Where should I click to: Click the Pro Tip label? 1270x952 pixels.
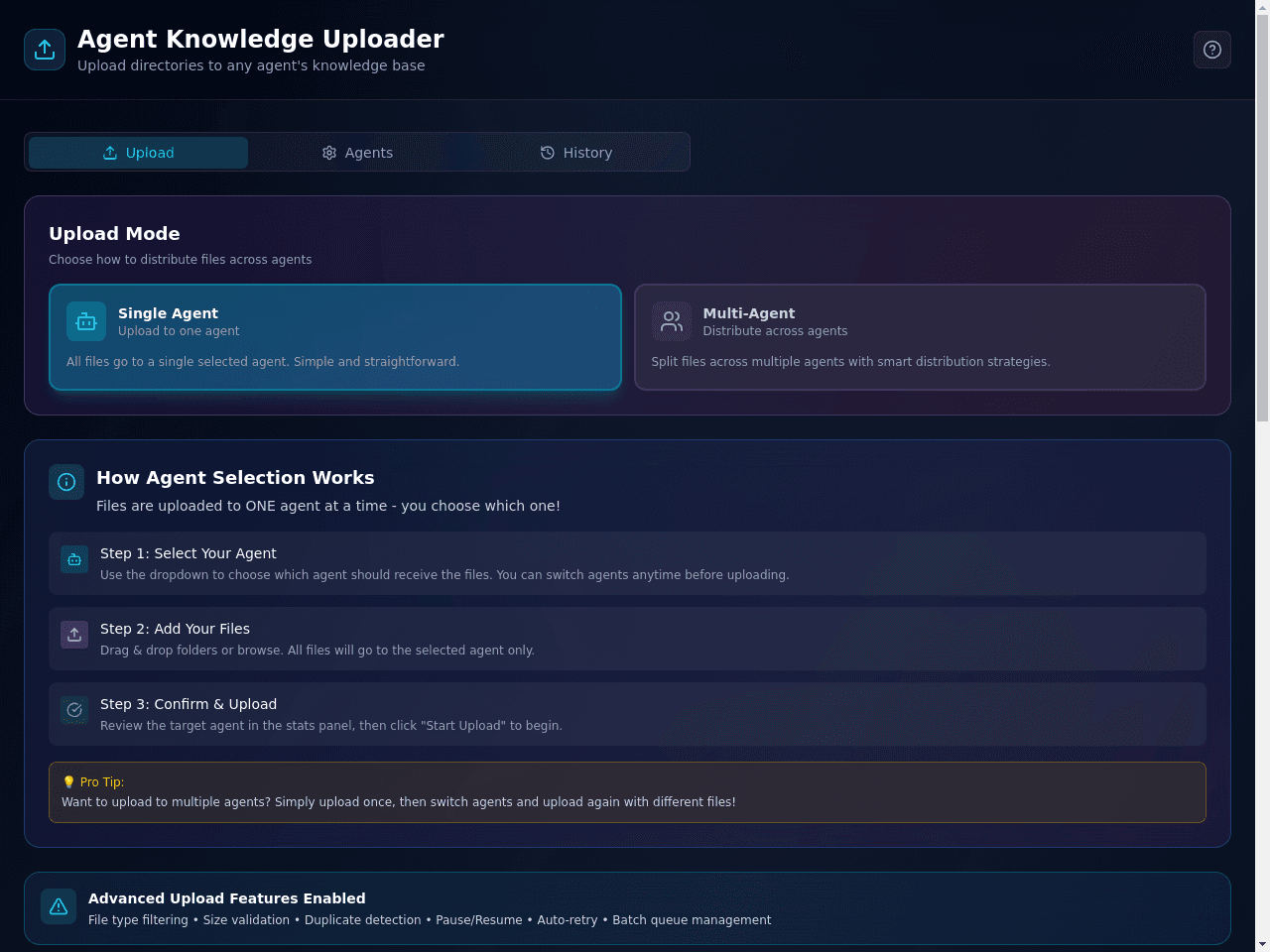point(93,782)
